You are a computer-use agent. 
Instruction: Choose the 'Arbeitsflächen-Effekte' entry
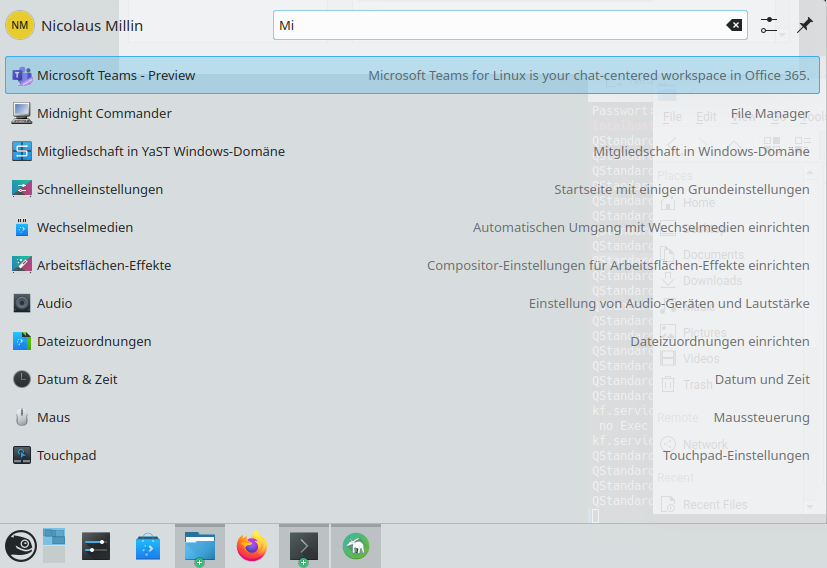coord(412,265)
